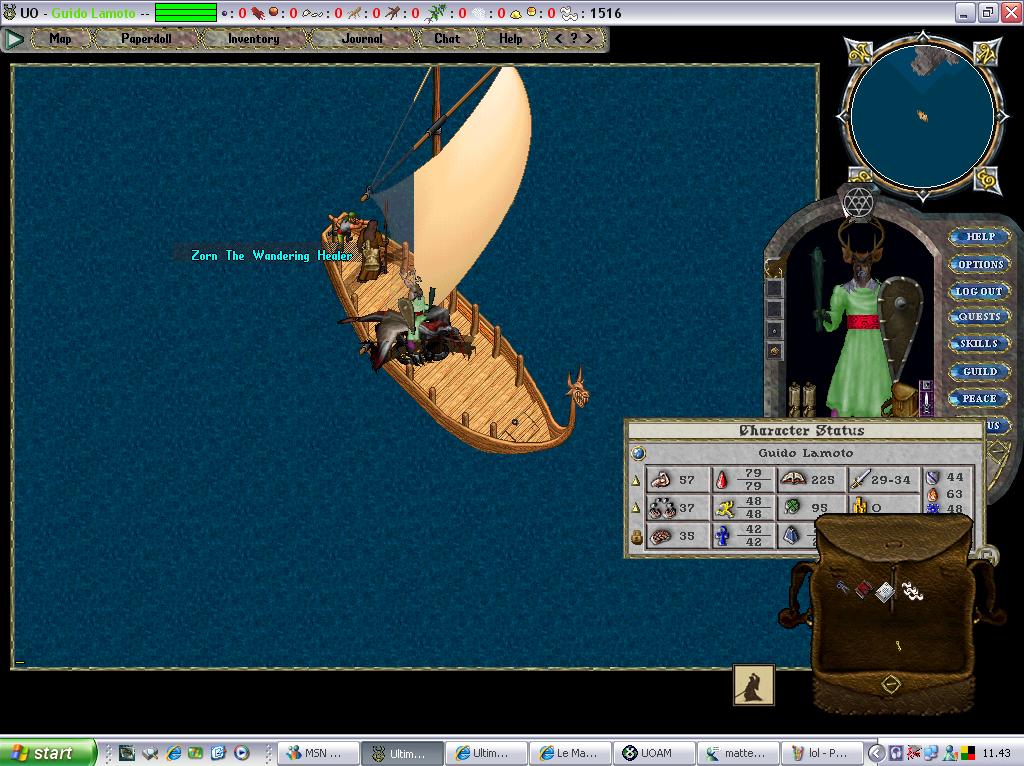1024x766 pixels.
Task: Toggle the strength stat lock arrow
Action: click(636, 481)
